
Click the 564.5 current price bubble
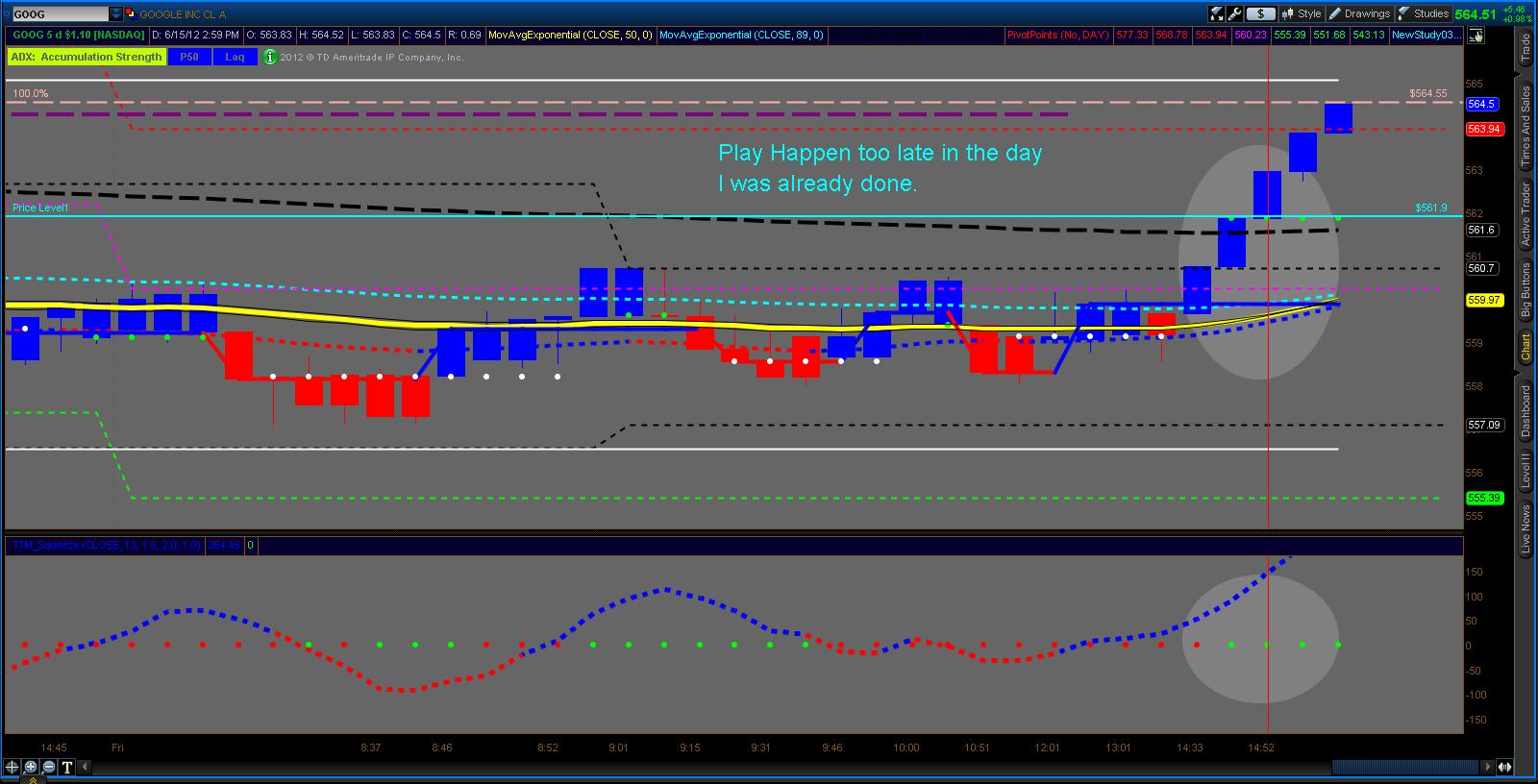[1481, 104]
